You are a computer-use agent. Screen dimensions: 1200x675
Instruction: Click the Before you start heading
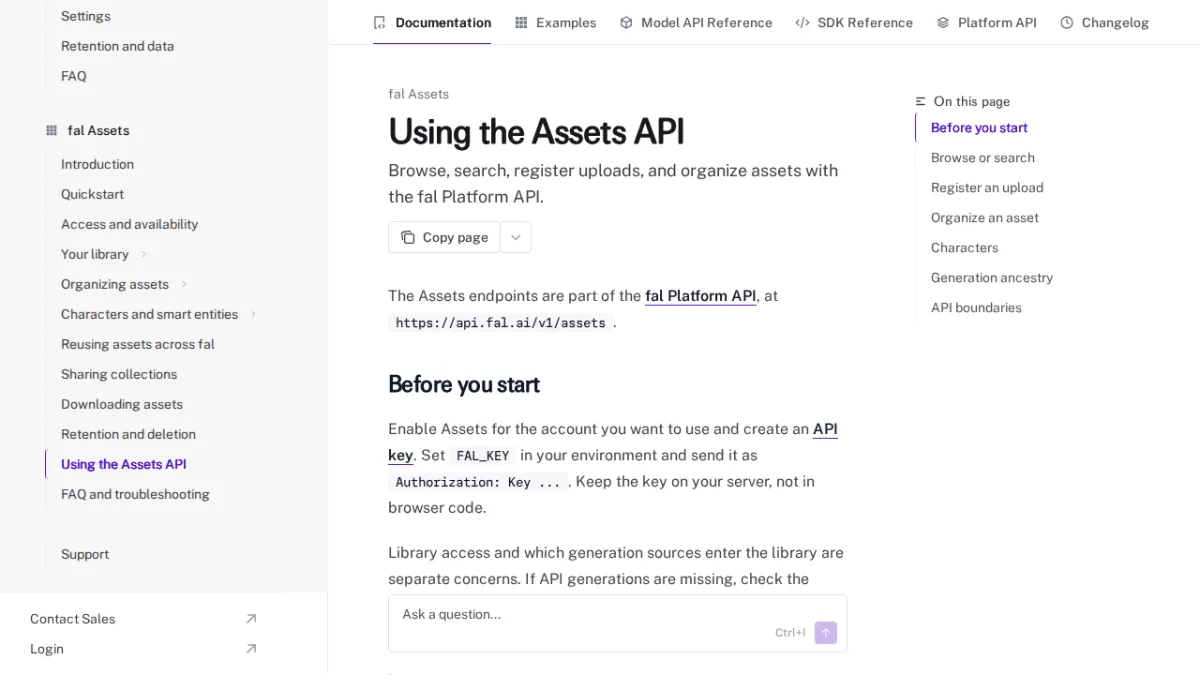click(464, 385)
